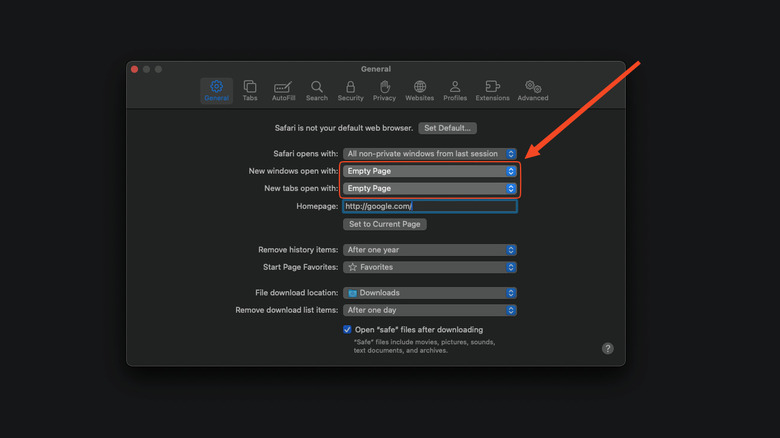Go to the Privacy settings pane

[x=384, y=90]
